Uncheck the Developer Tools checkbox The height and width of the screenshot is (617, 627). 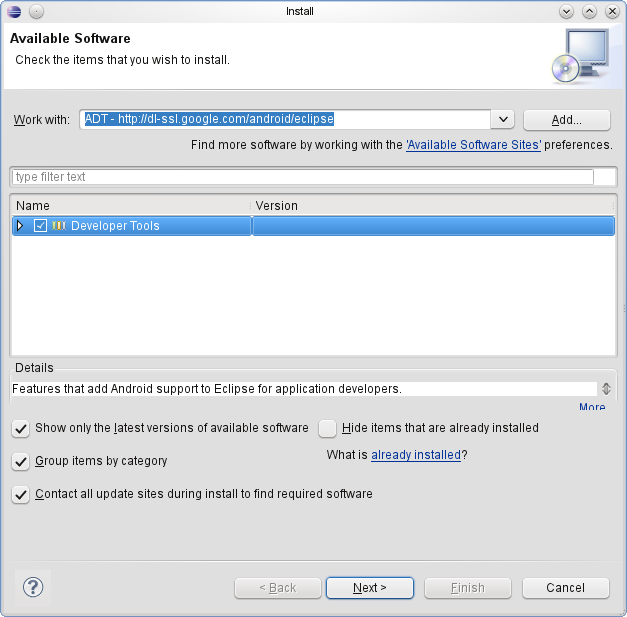[40, 226]
